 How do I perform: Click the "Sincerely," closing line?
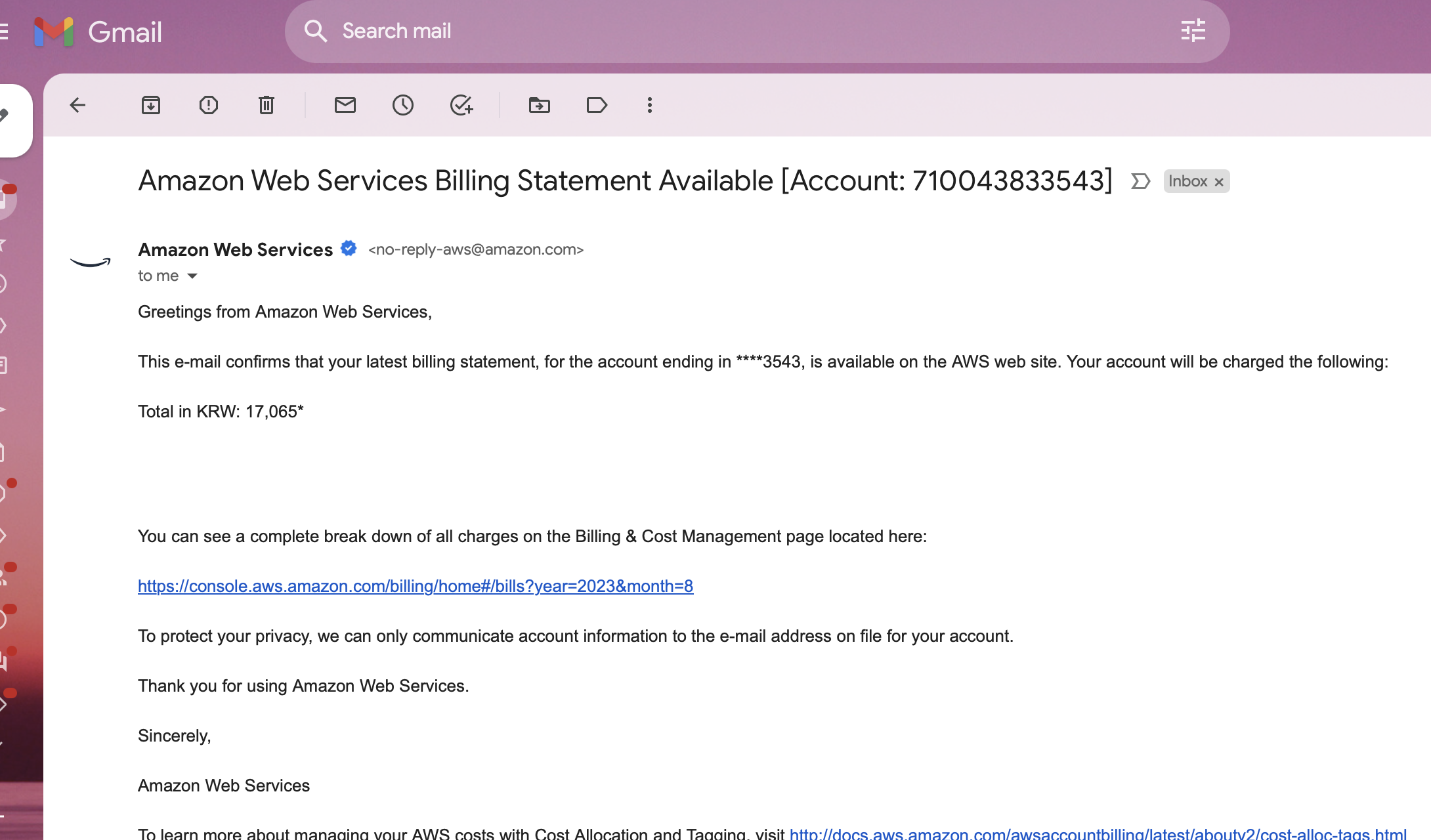[175, 736]
